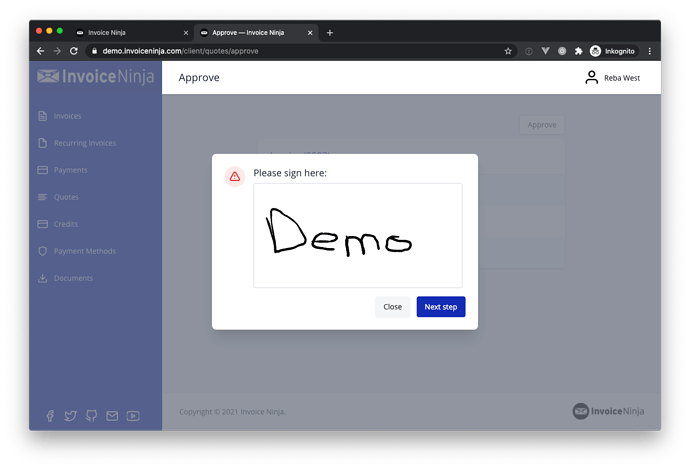
Task: Click the Next step button
Action: pos(440,307)
